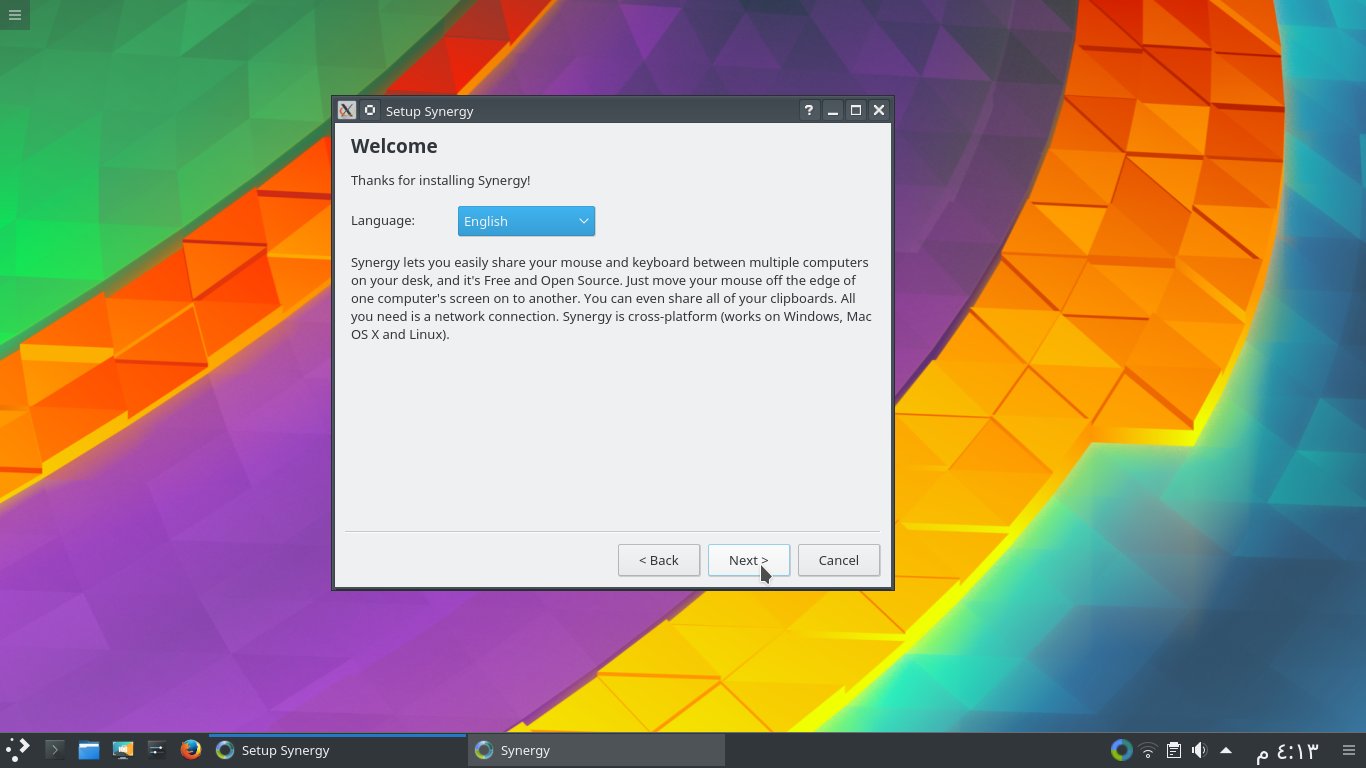Switch to the Synergy taskbar window entry
This screenshot has width=1366, height=768.
tap(596, 750)
